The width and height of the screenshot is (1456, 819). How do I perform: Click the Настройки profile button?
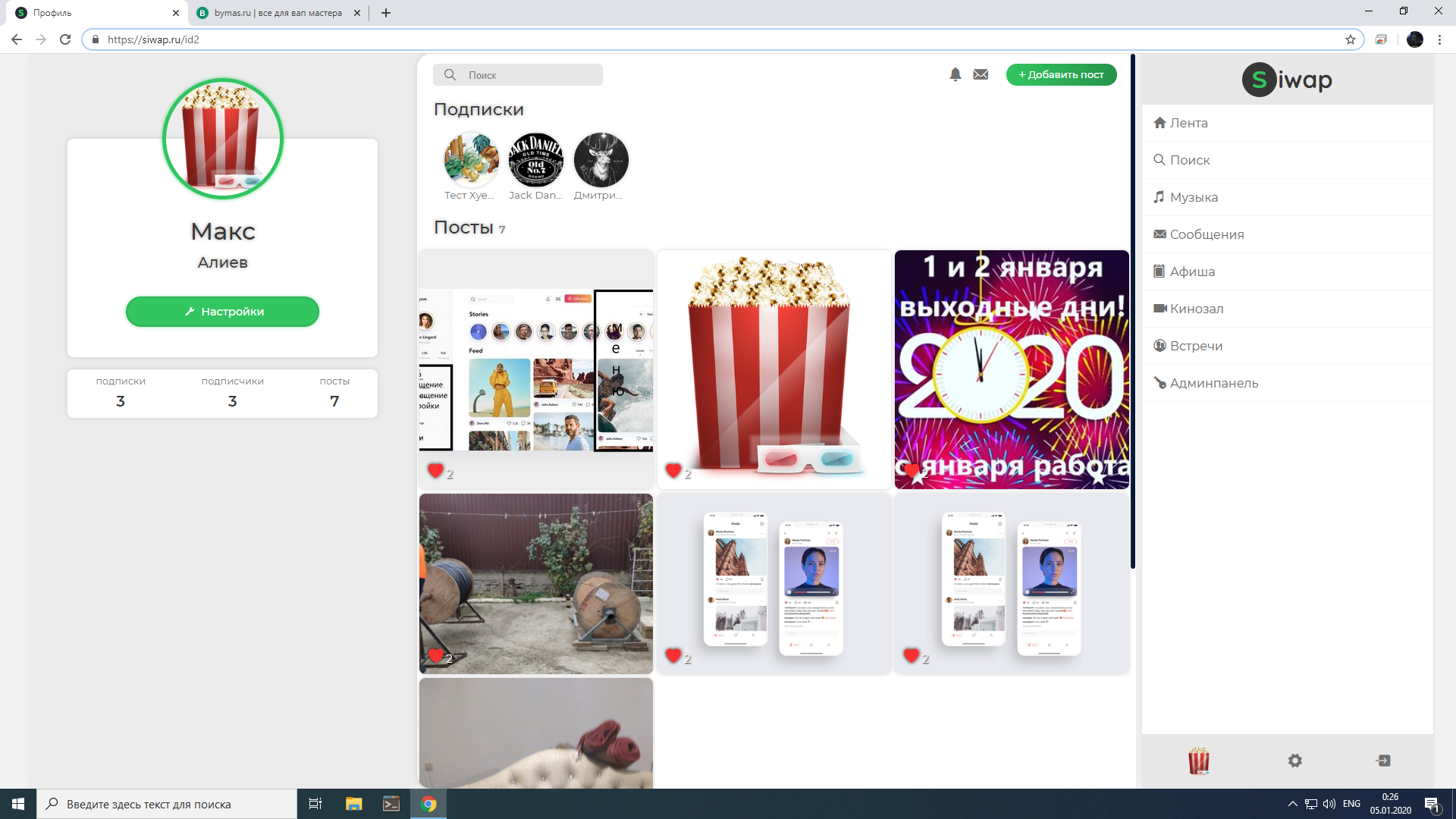tap(222, 312)
